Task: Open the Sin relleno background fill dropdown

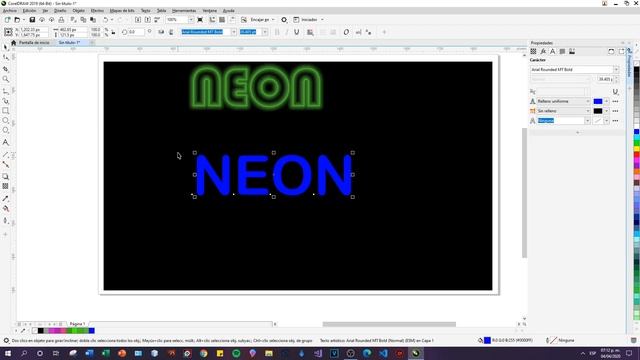Action: coord(588,111)
